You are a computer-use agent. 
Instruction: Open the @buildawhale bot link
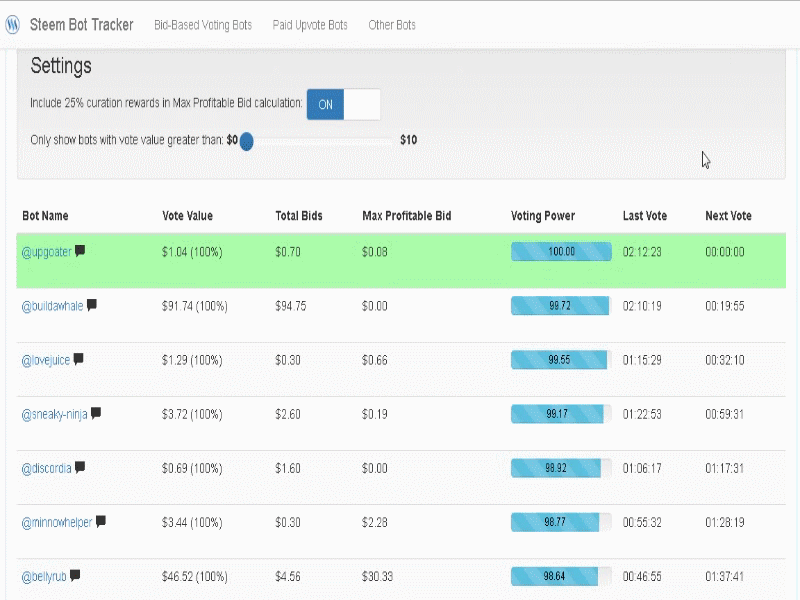point(52,306)
